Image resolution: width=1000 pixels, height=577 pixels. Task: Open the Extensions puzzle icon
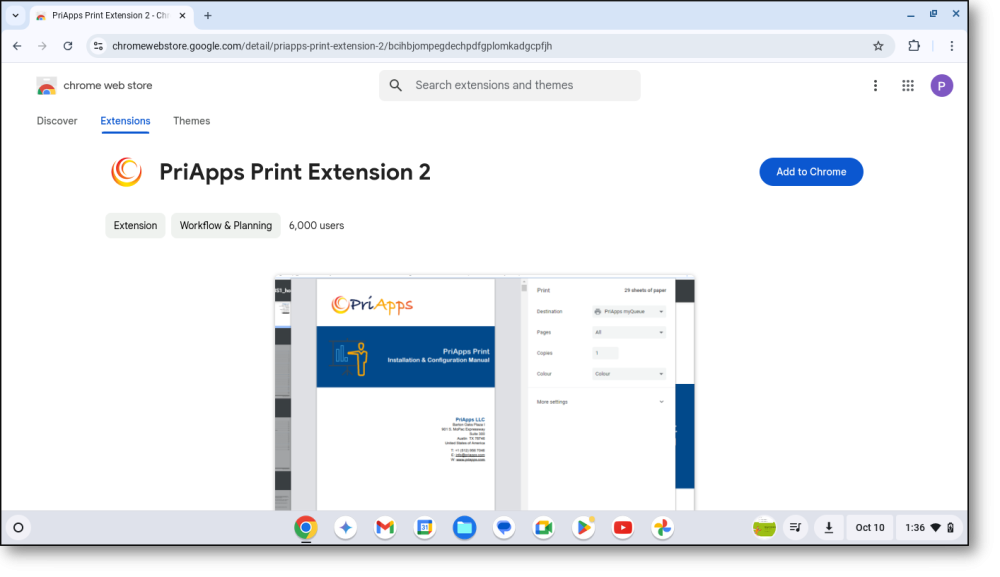pyautogui.click(x=914, y=46)
